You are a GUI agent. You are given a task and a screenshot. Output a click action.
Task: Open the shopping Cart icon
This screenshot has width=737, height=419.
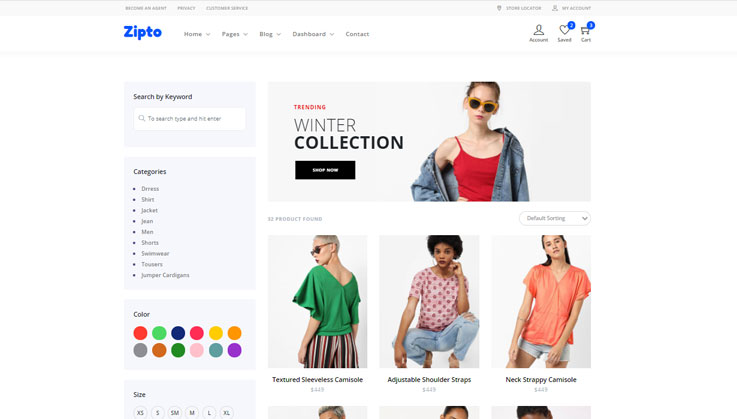click(x=585, y=31)
